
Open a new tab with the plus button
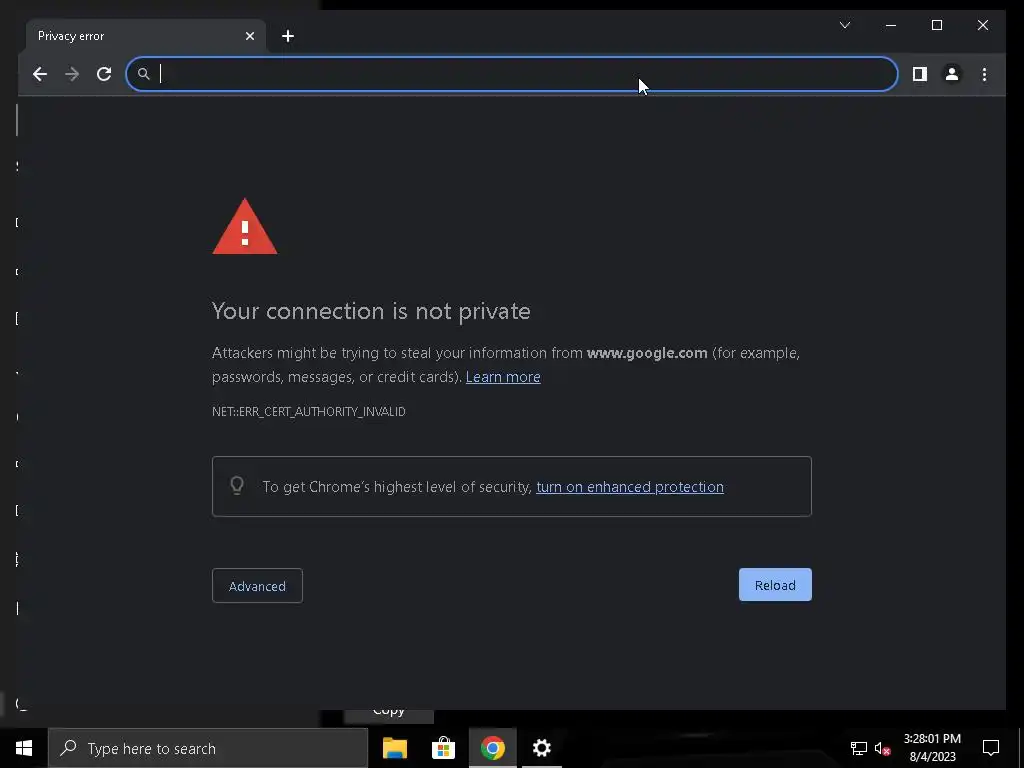coord(288,36)
